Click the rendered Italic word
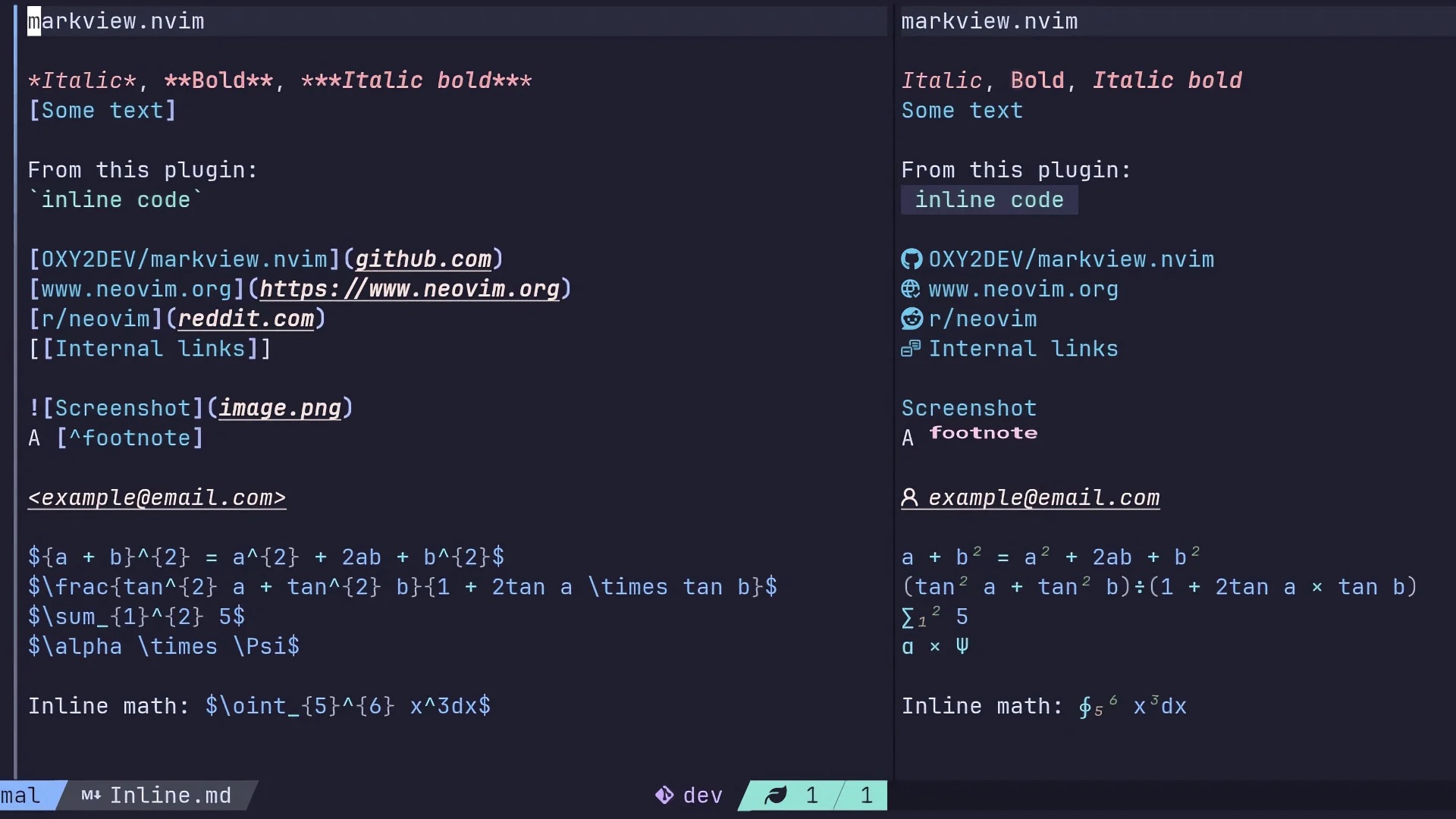This screenshot has width=1456, height=819. [x=941, y=80]
